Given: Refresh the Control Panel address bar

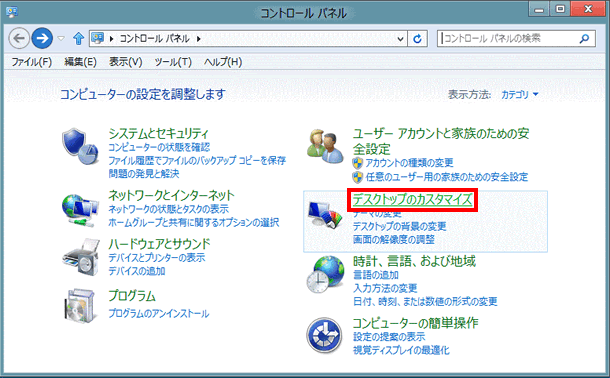Looking at the screenshot, I should pyautogui.click(x=417, y=38).
